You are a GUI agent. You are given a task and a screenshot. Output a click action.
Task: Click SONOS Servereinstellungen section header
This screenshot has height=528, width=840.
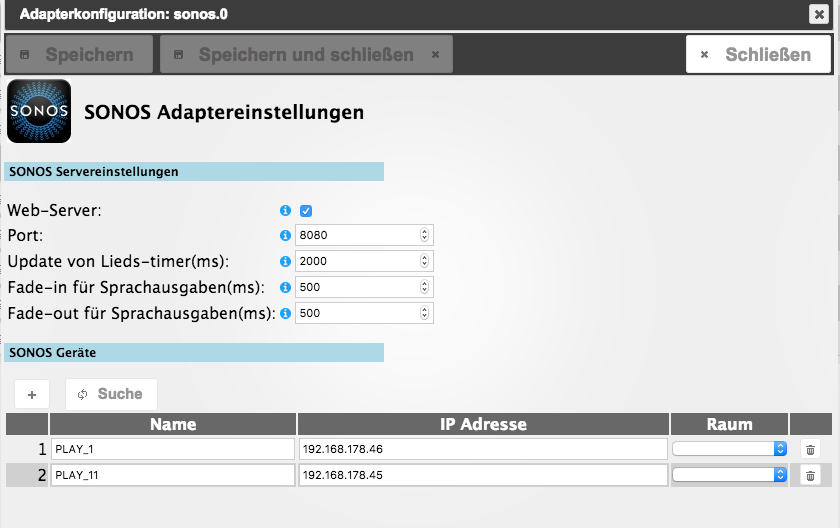click(194, 172)
